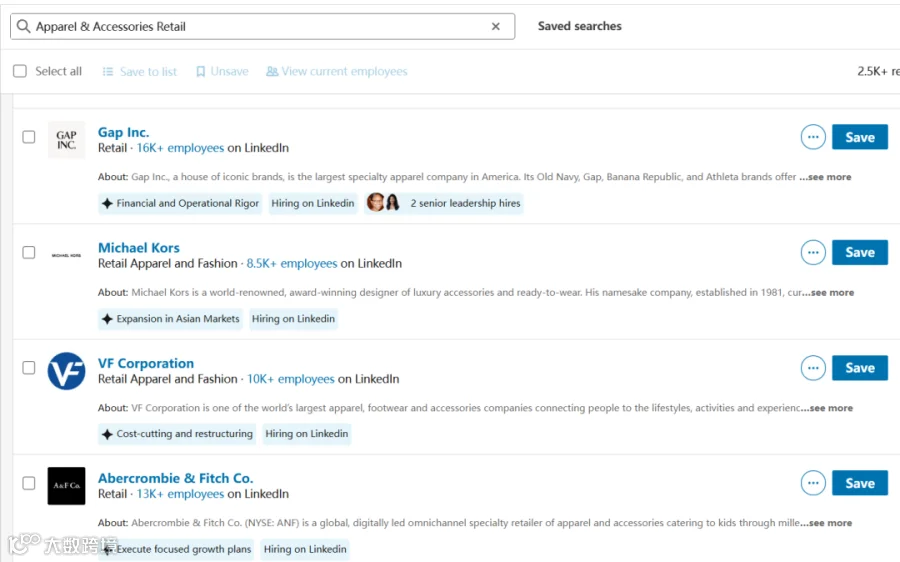Check the VF Corporation row checkbox
Viewport: 900px width, 562px height.
click(29, 368)
